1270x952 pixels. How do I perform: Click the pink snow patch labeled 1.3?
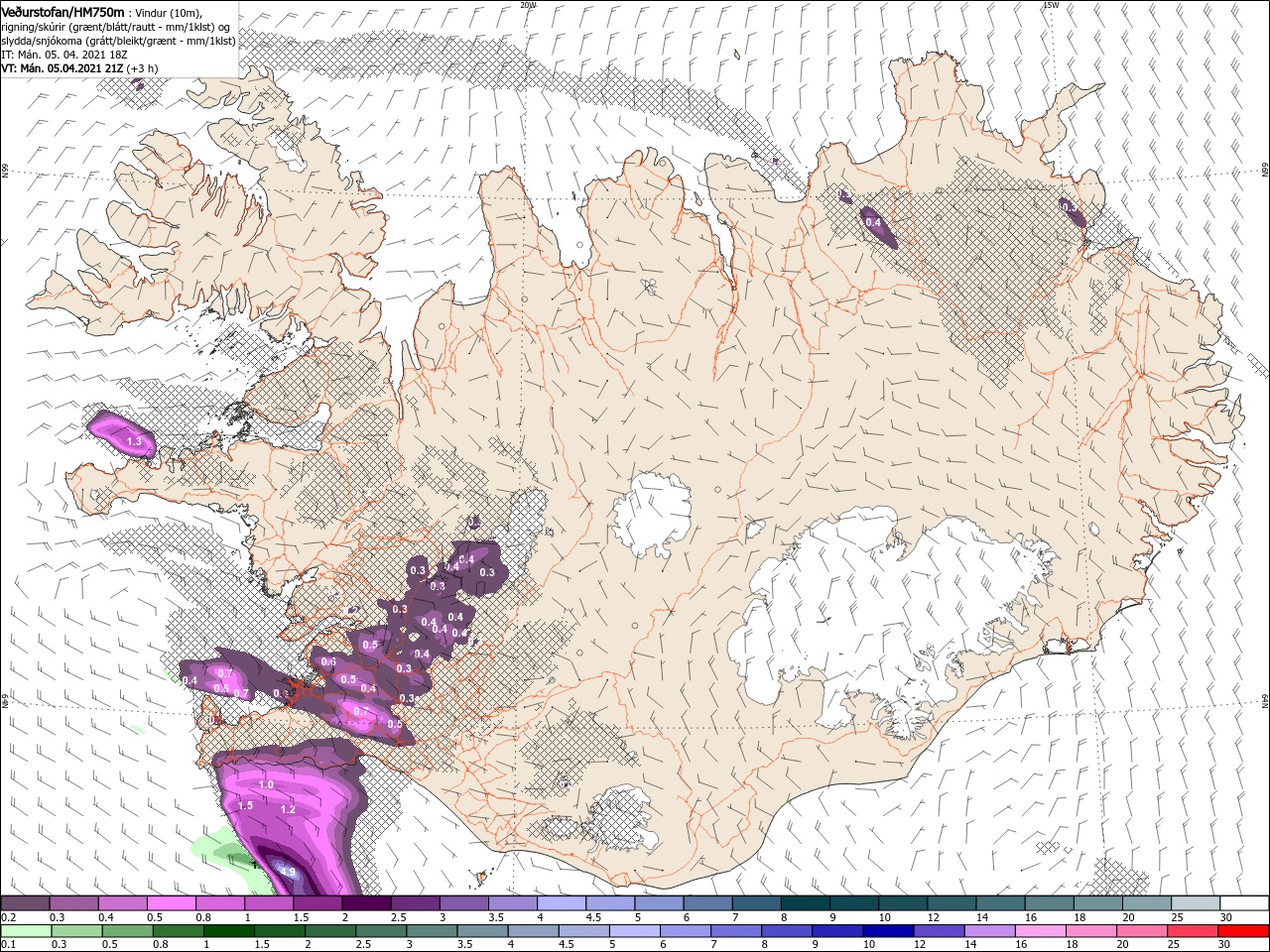(x=123, y=436)
